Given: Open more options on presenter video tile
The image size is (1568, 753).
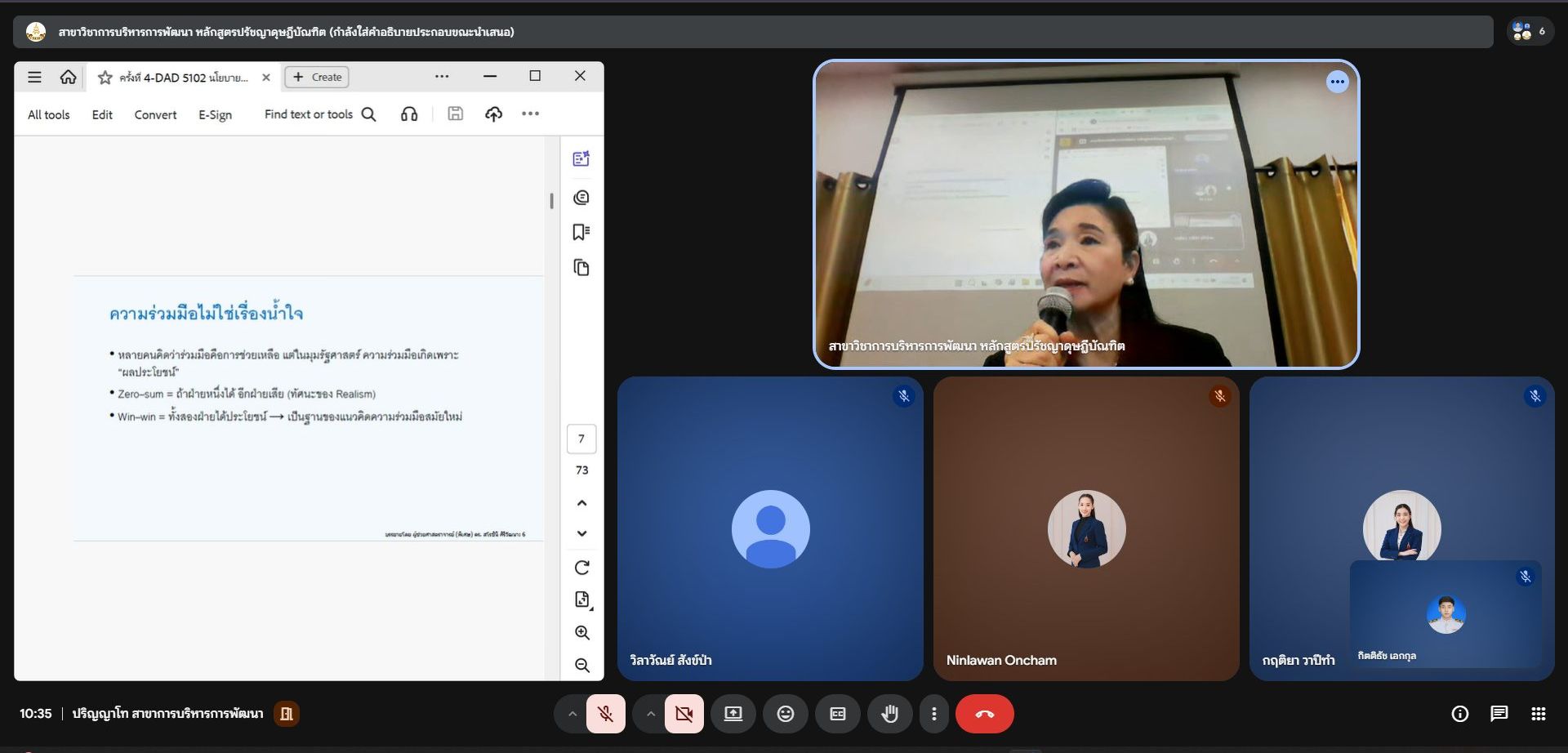Looking at the screenshot, I should [x=1337, y=82].
